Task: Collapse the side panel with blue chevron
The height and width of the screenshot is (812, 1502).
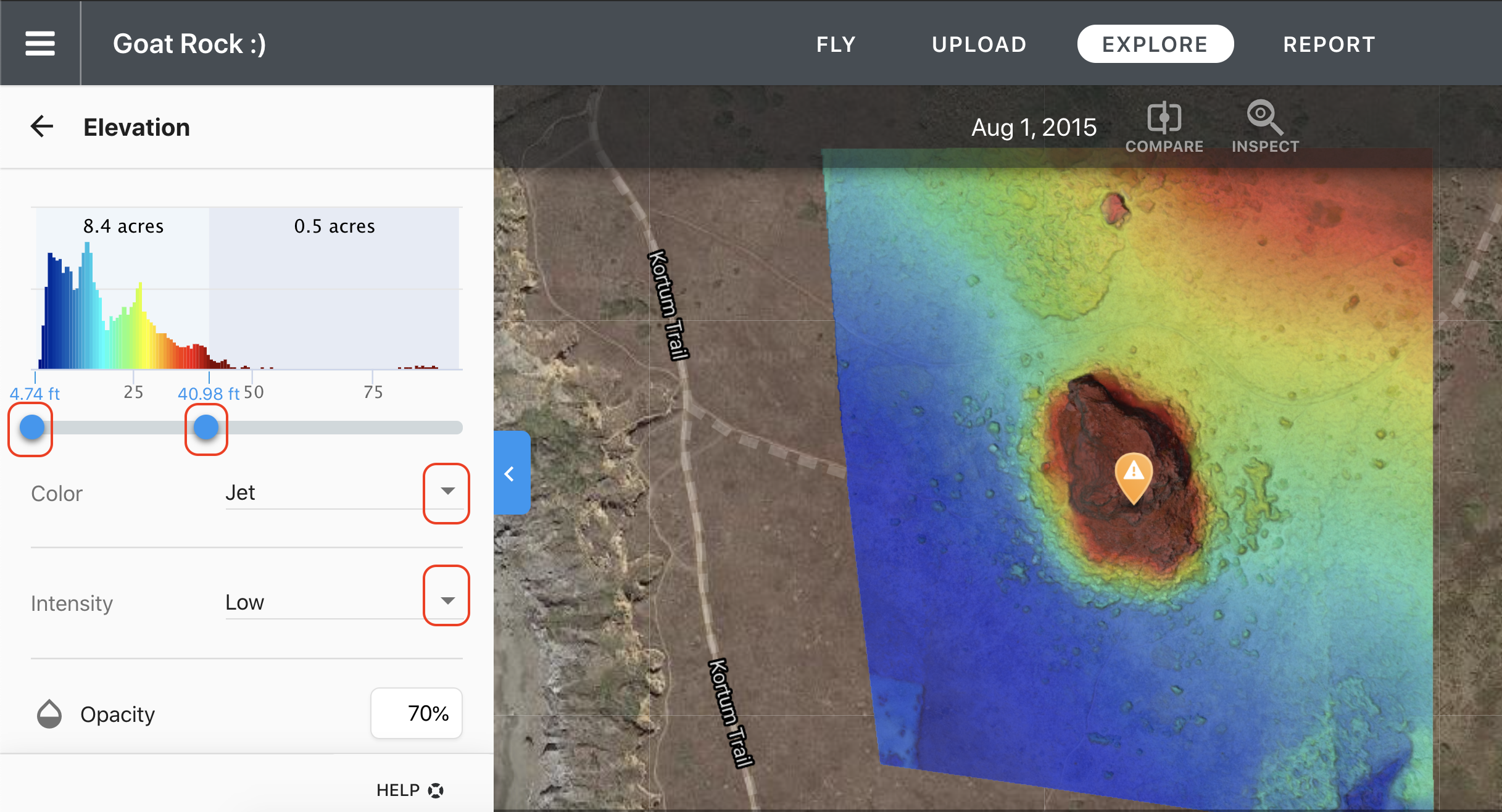Action: pos(512,473)
